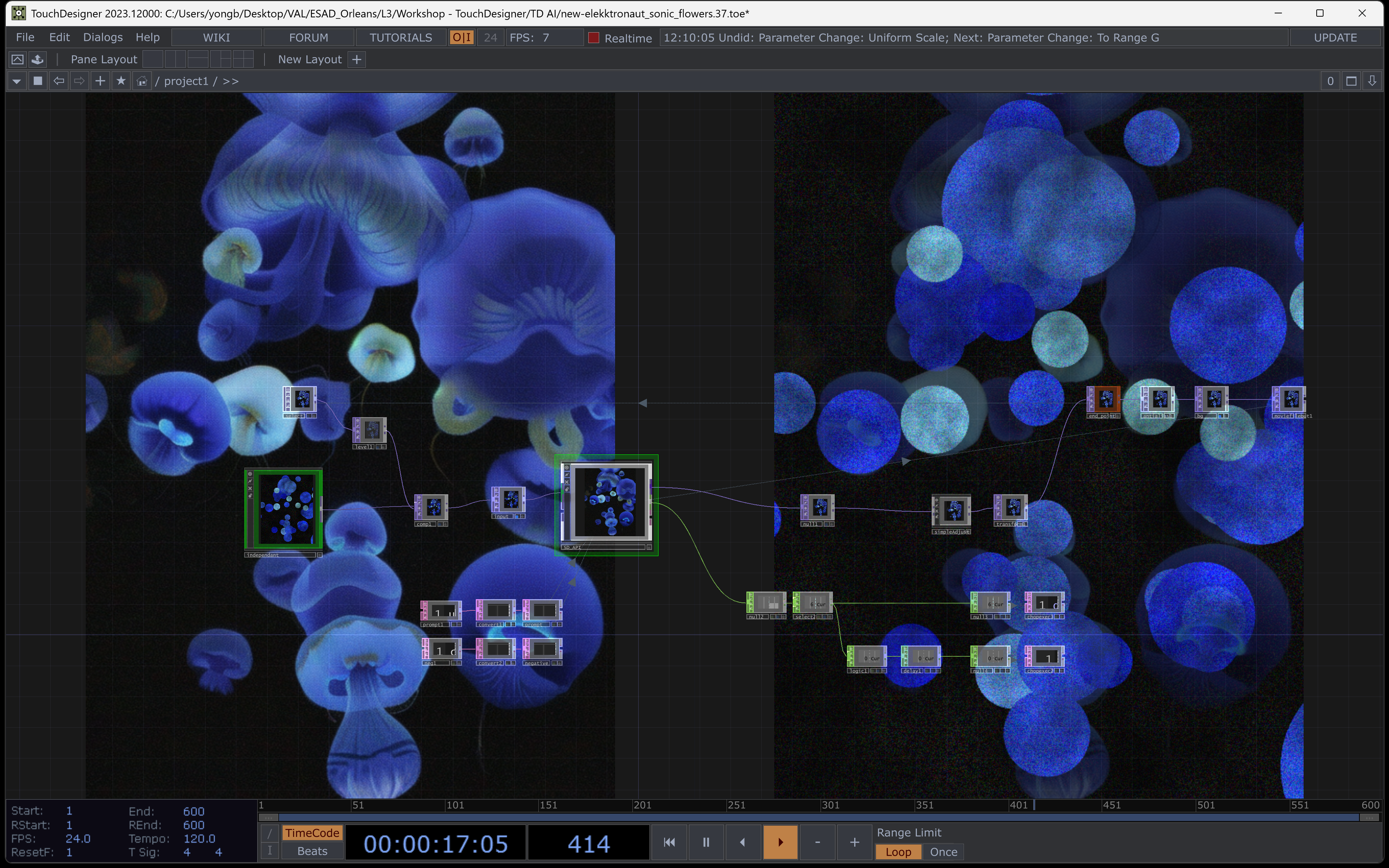Select the Once range limit option
The width and height of the screenshot is (1389, 868).
pos(943,852)
